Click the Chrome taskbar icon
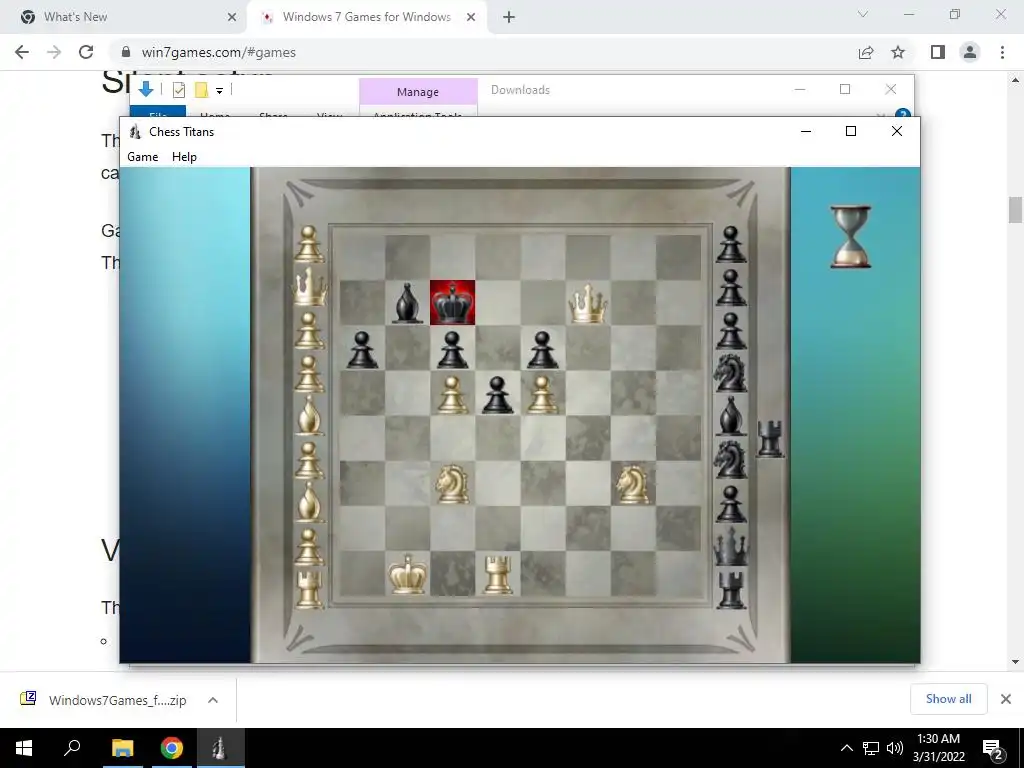 pyautogui.click(x=172, y=748)
